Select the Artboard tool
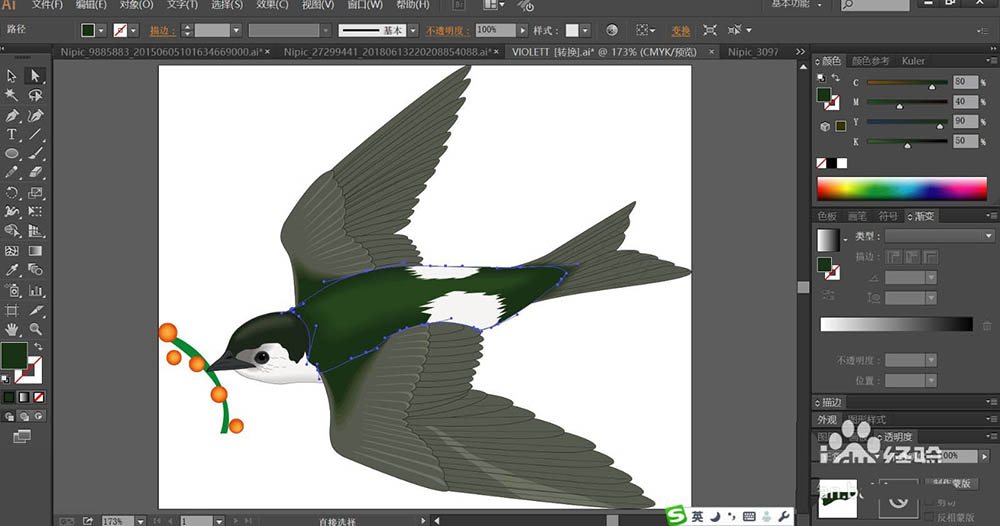This screenshot has width=1000, height=526. [x=11, y=310]
